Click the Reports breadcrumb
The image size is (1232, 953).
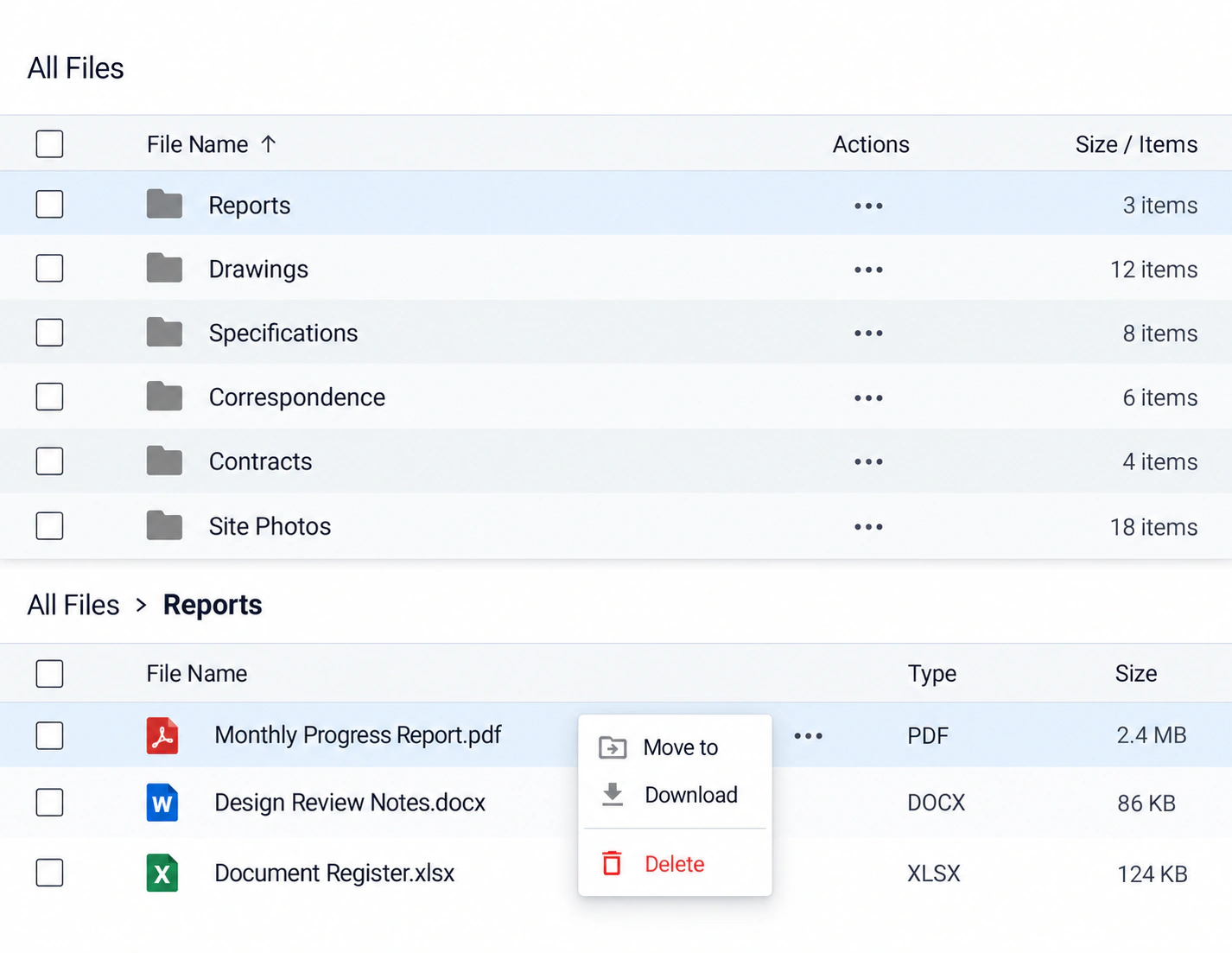point(213,605)
